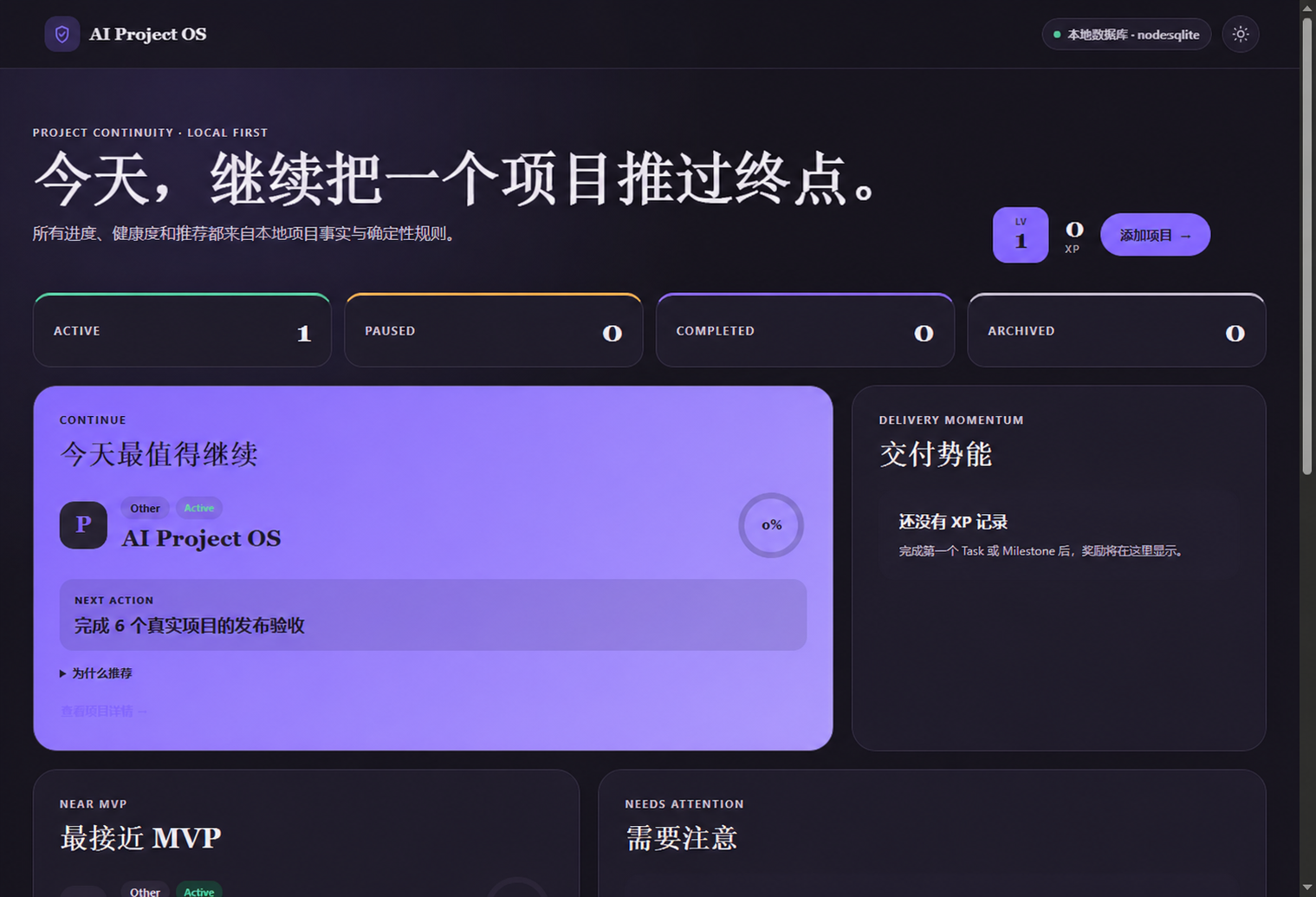The height and width of the screenshot is (897, 1316).
Task: Click the Other tag in the Continue card
Action: 145,509
